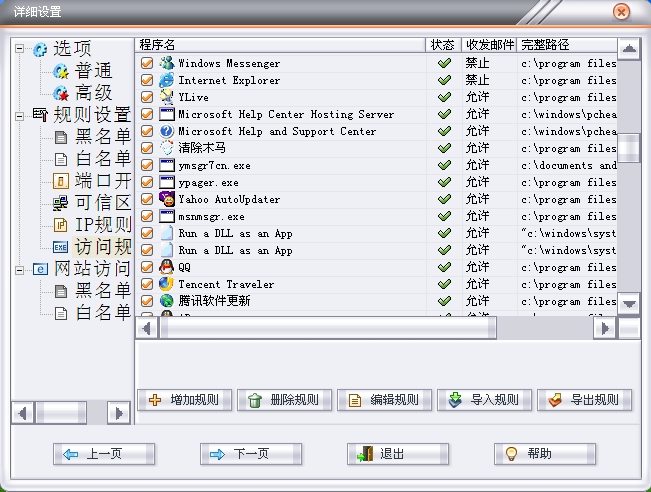651x492 pixels.
Task: Toggle the 清除木马 checkbox
Action: point(147,148)
